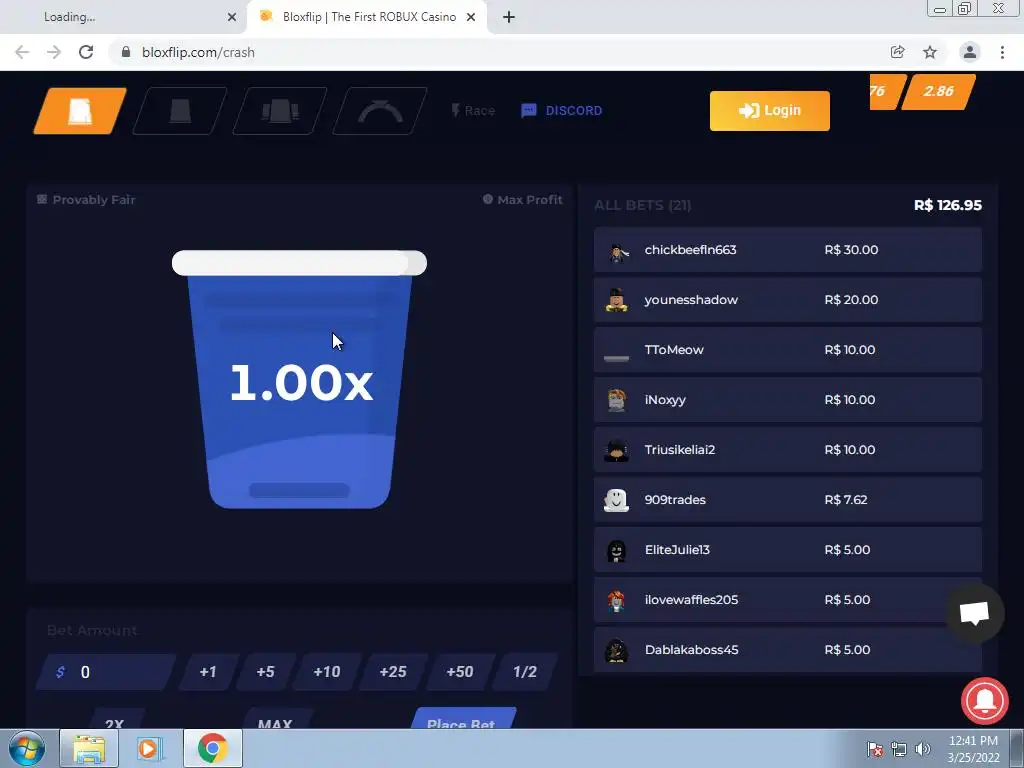Bookmark this page with star
Viewport: 1024px width, 768px height.
[930, 52]
